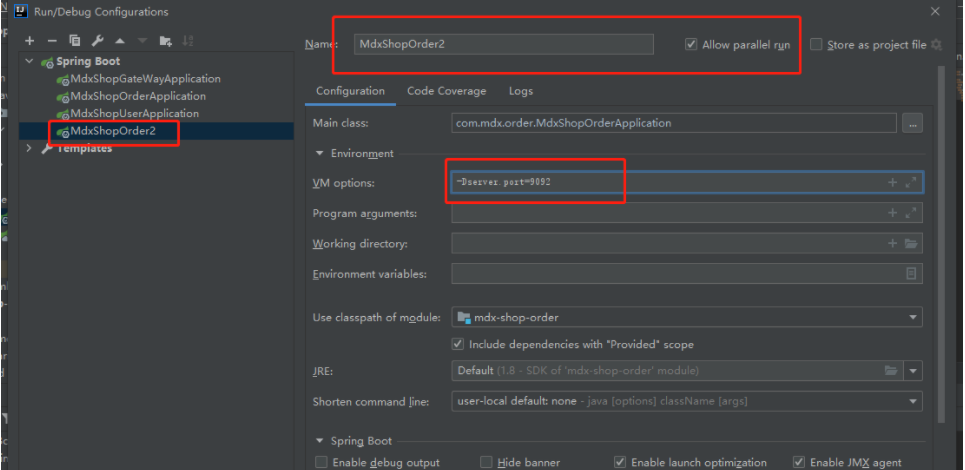
Task: Enable Store as project file
Action: coord(816,45)
